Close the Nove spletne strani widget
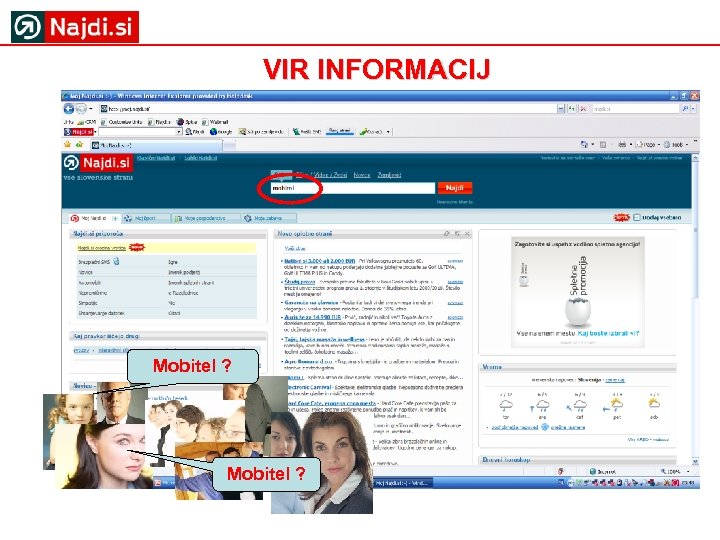The width and height of the screenshot is (720, 540). coord(467,234)
